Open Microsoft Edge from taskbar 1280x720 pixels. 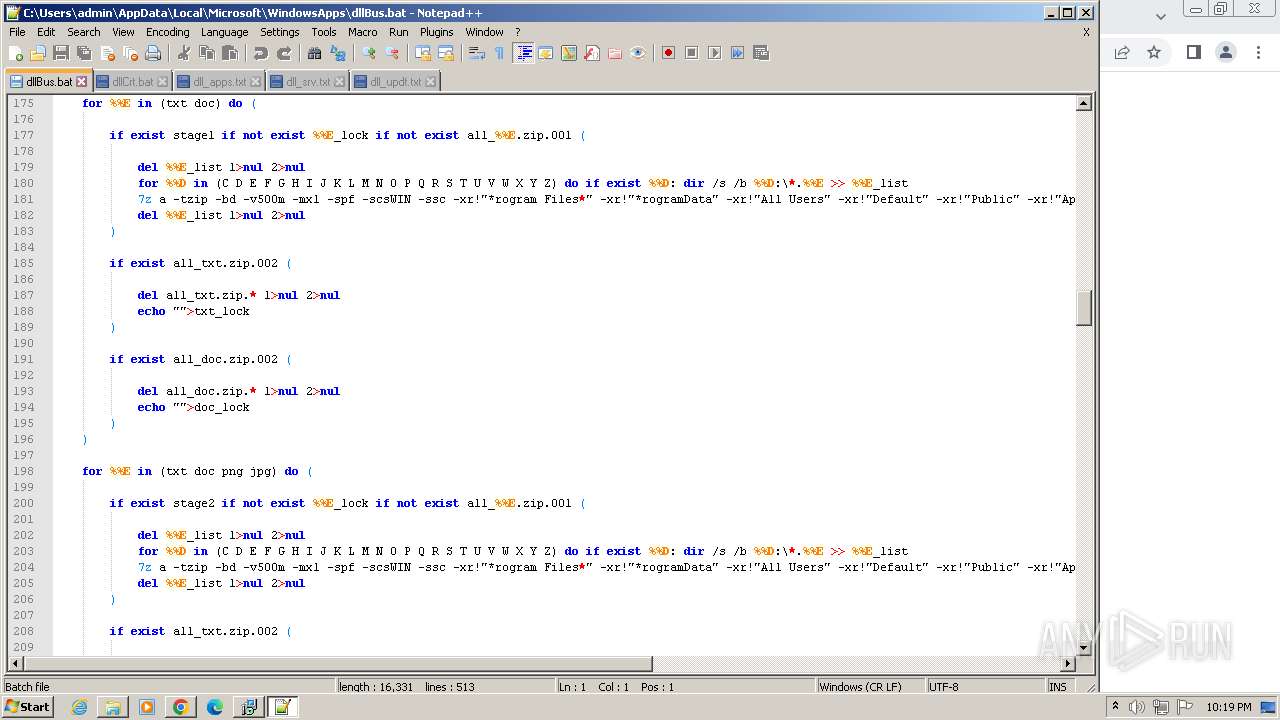pos(214,707)
